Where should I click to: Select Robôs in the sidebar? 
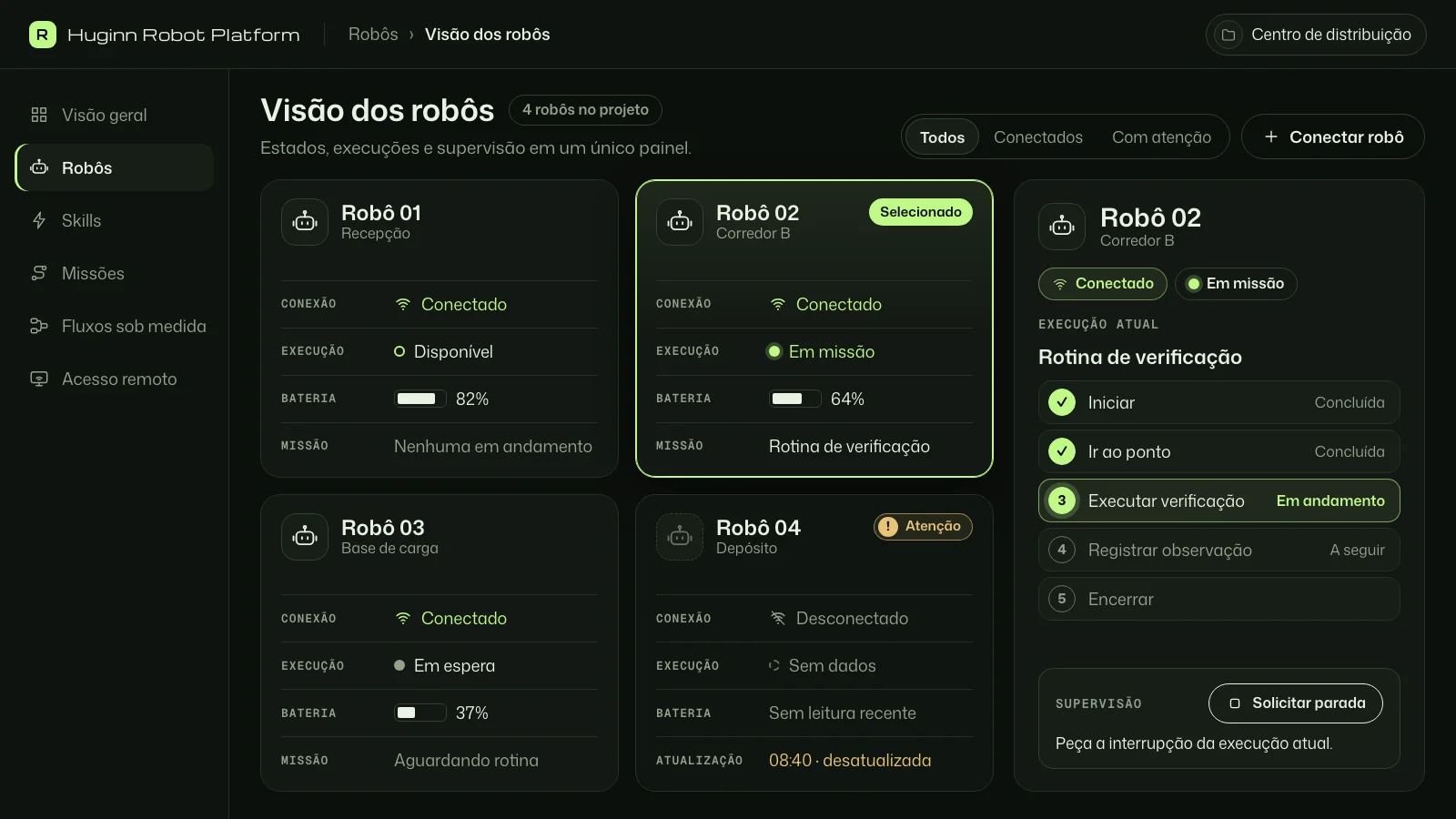[115, 167]
